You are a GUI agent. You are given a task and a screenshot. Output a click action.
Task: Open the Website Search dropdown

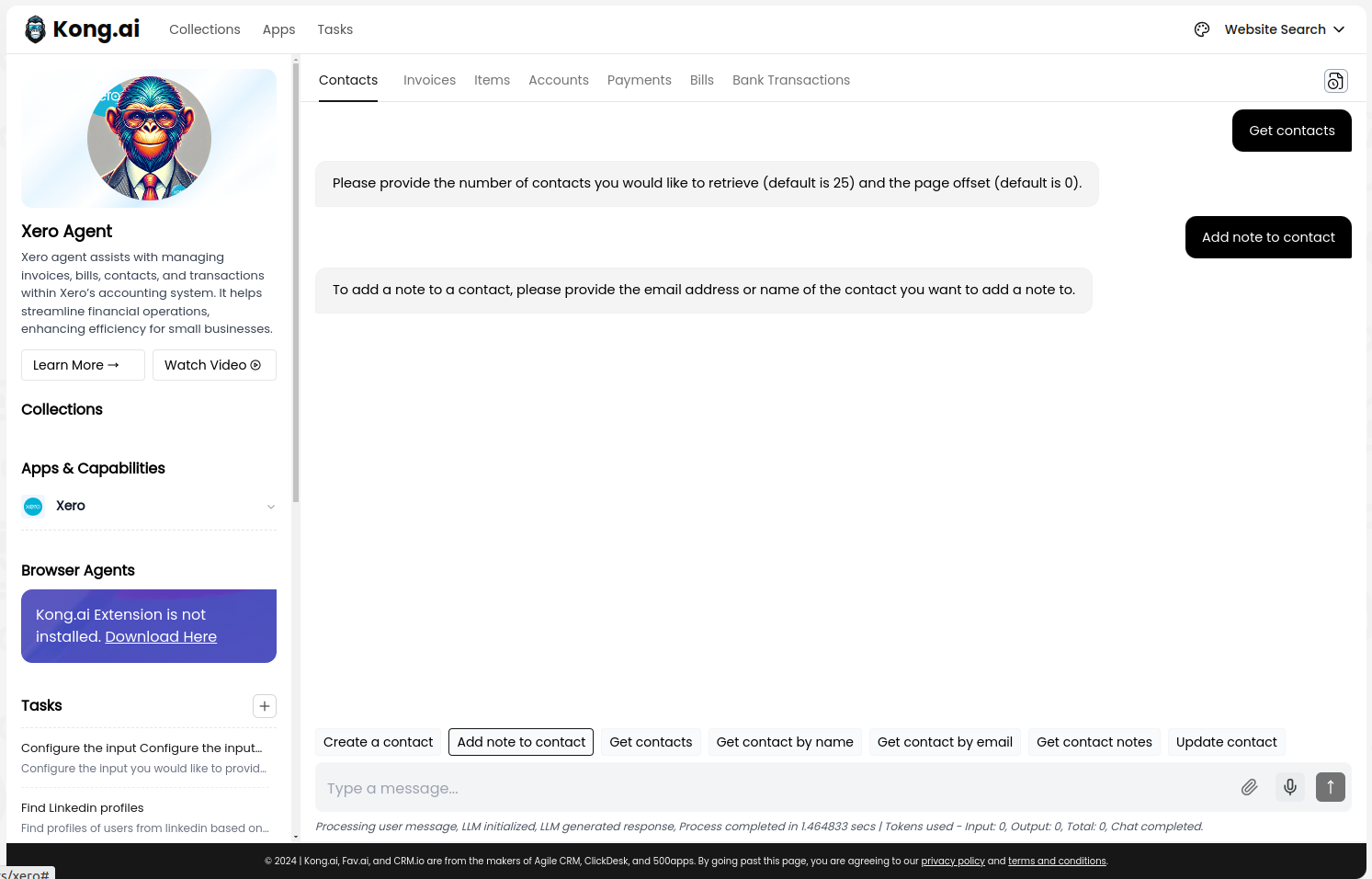(x=1284, y=29)
